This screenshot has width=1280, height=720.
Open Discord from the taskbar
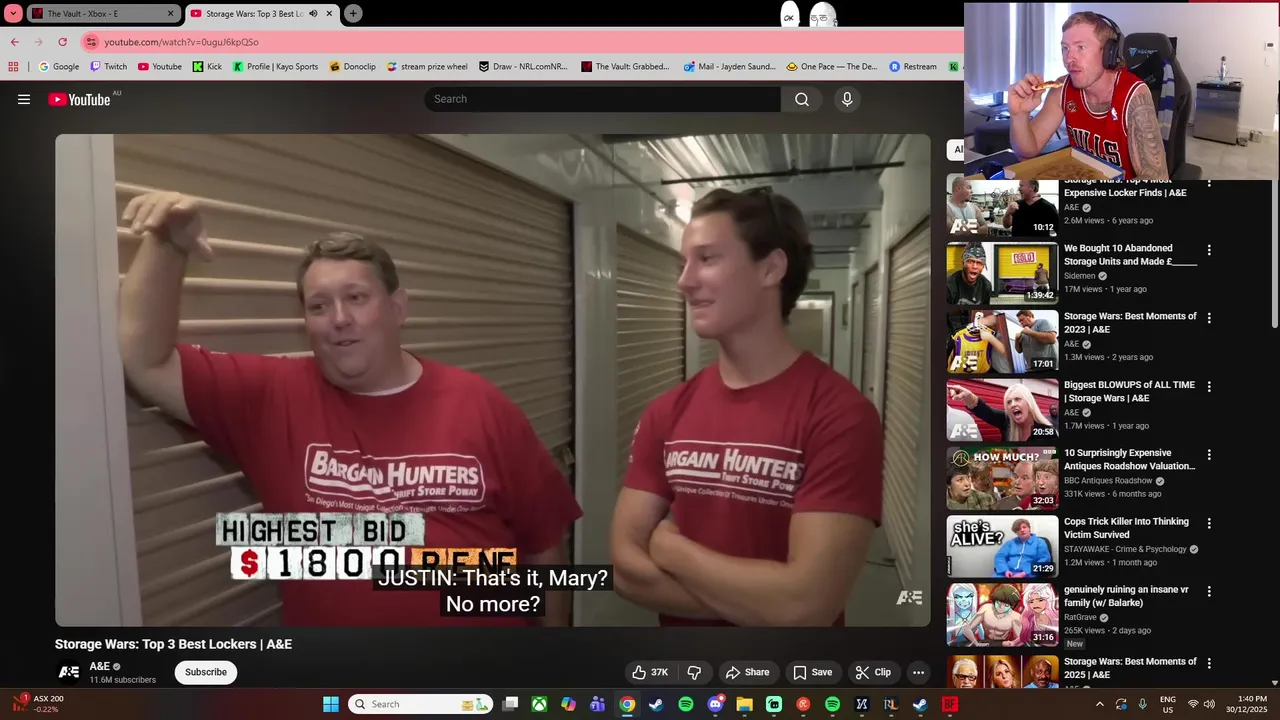click(715, 704)
